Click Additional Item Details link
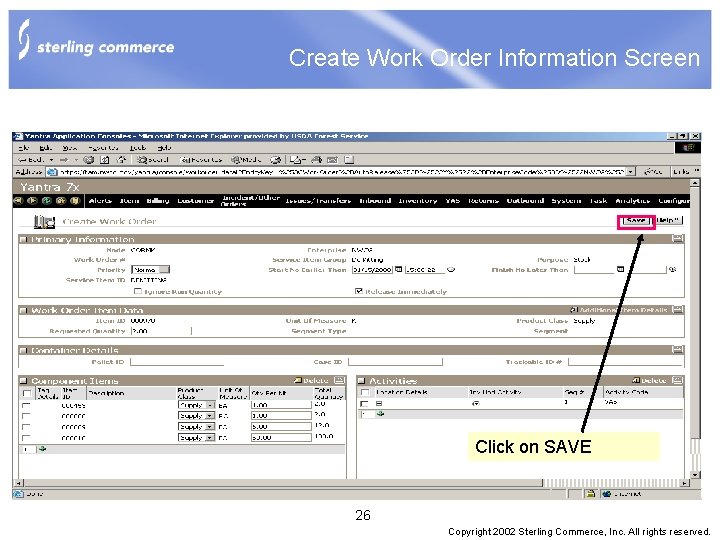Viewport: 720px width, 540px height. pyautogui.click(x=619, y=310)
